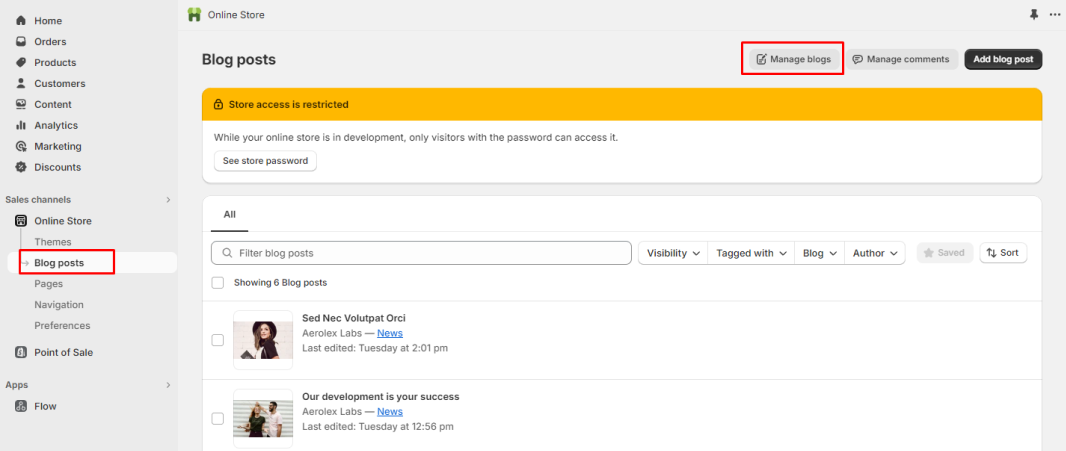Click See store password button
The width and height of the screenshot is (1066, 451).
pyautogui.click(x=265, y=161)
